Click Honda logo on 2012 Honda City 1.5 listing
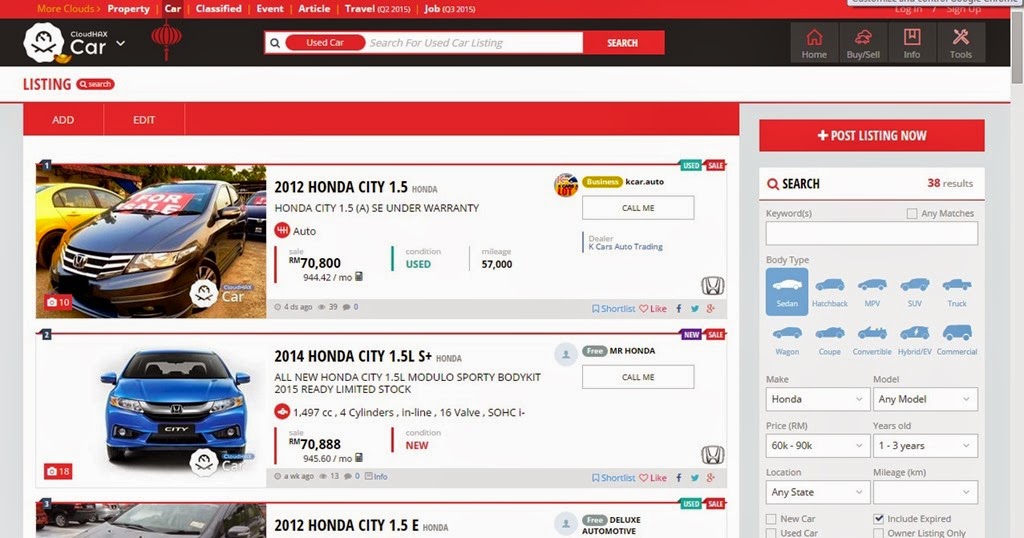The image size is (1024, 538). [712, 286]
